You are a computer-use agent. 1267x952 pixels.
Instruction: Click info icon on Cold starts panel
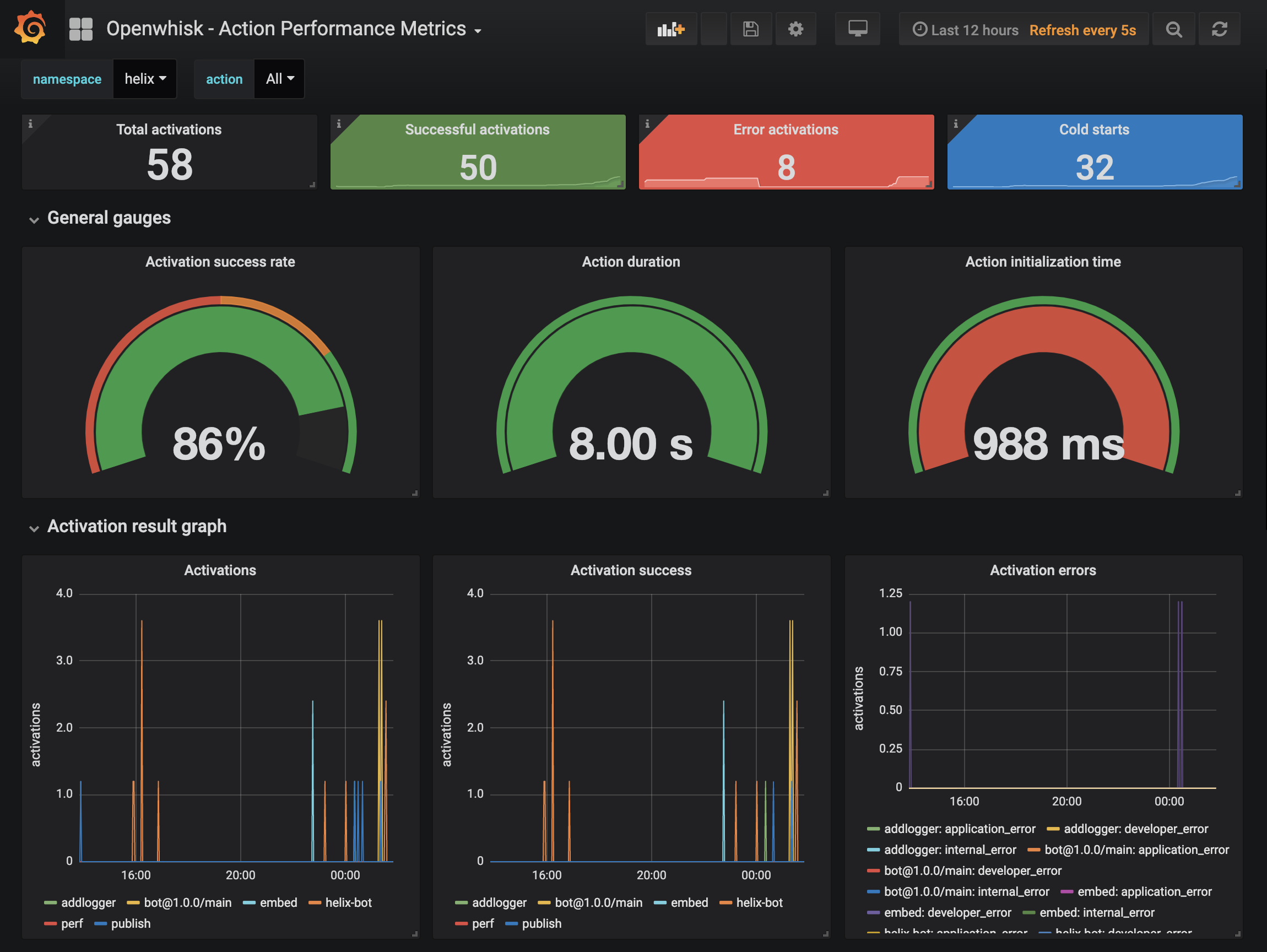tap(955, 124)
